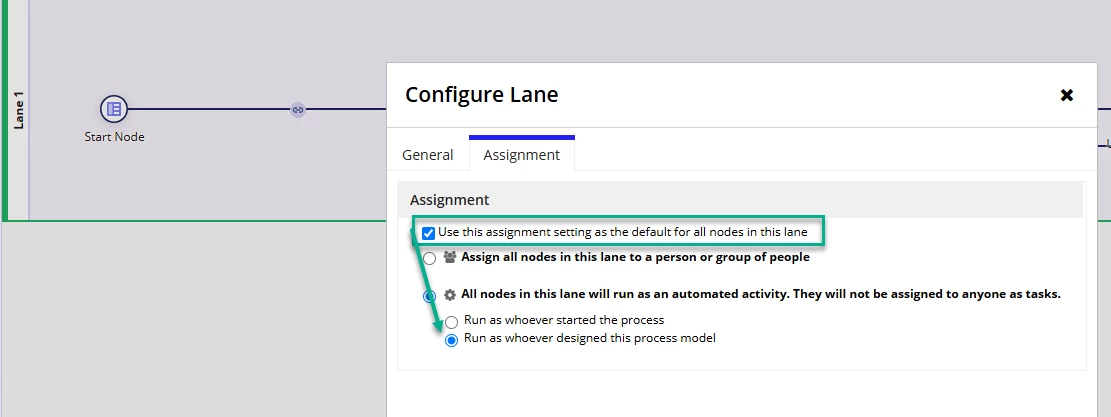Click the Configure Lane dialog title
Screen dimensions: 1111x417
click(482, 94)
